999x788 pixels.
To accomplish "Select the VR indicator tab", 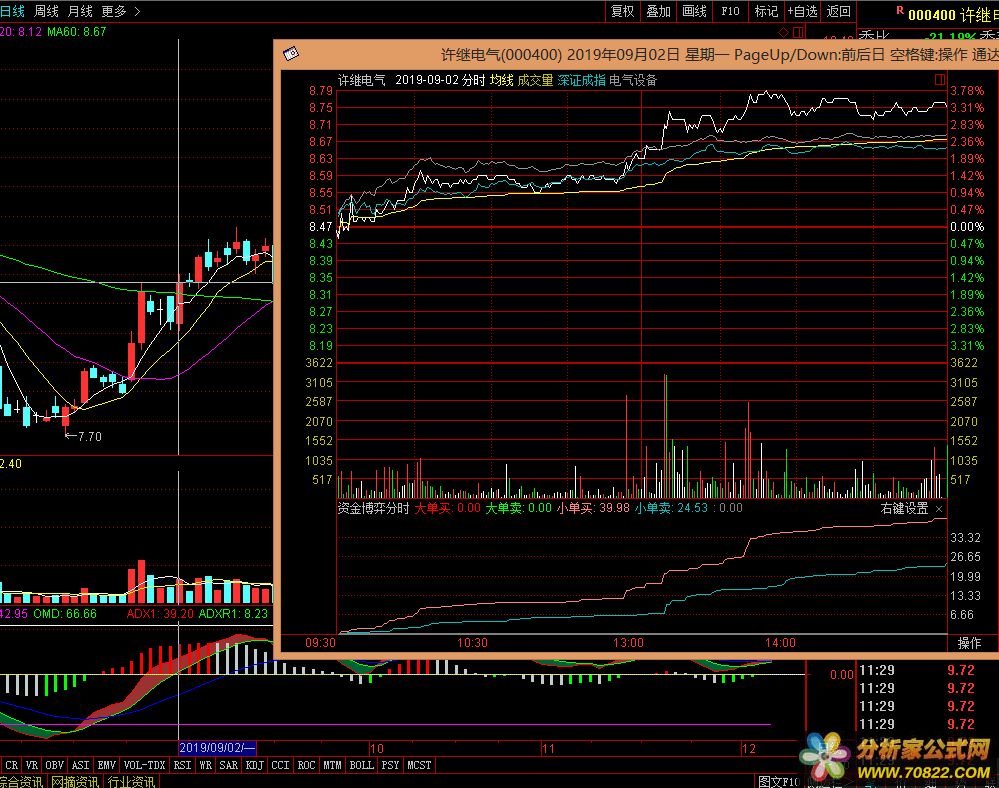I will coord(32,765).
